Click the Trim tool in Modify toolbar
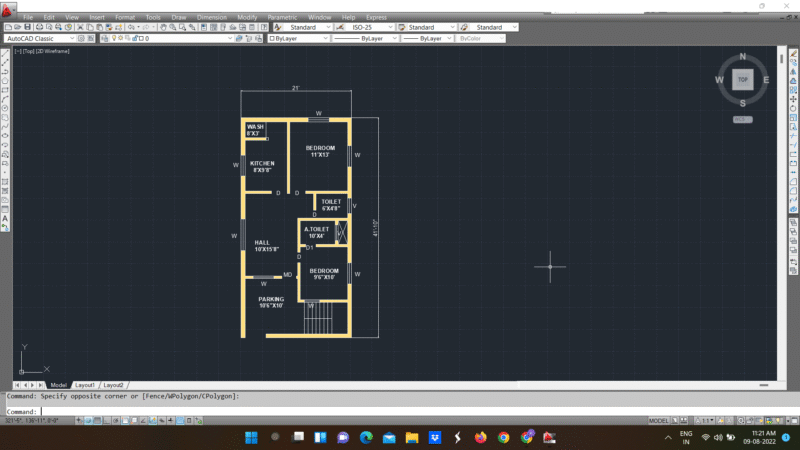Viewport: 800px width, 450px height. [793, 135]
